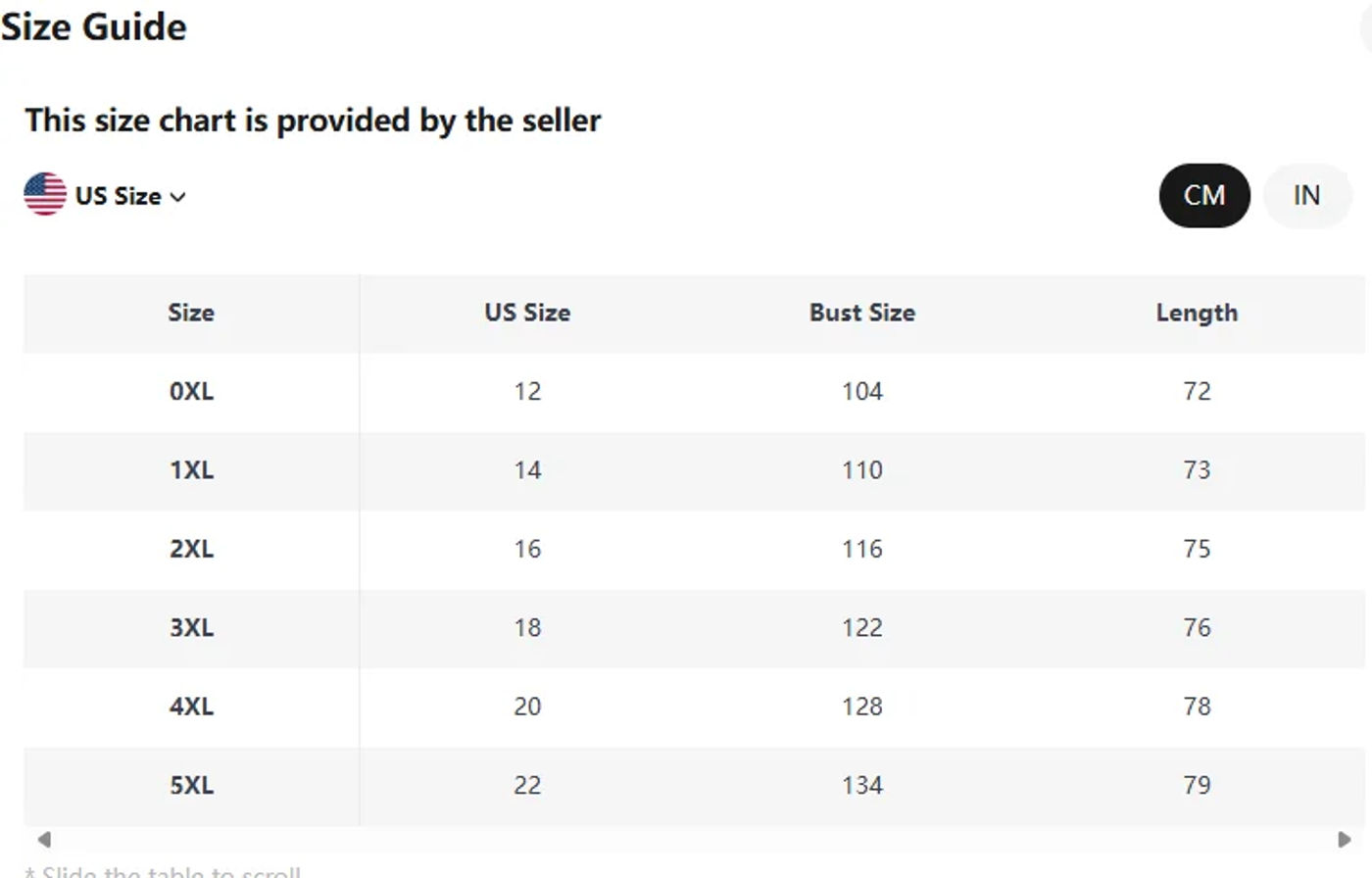Click the US flag icon
1372x878 pixels.
[x=45, y=194]
